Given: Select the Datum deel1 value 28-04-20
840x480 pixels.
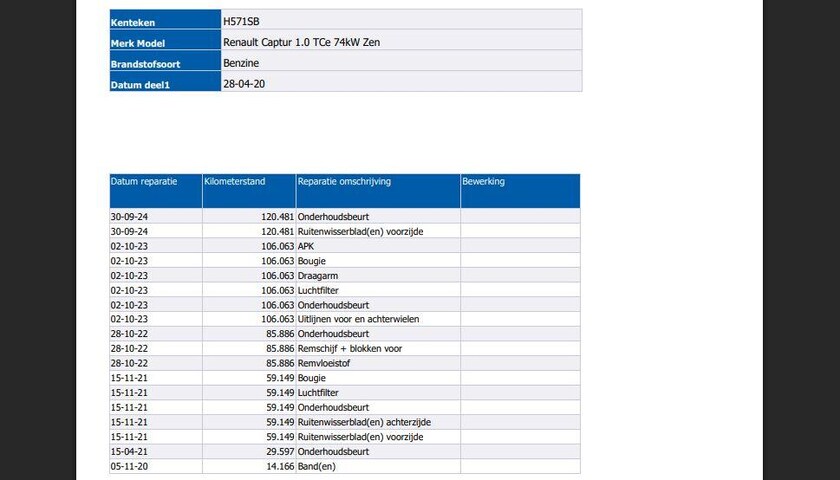Looking at the screenshot, I should 245,84.
